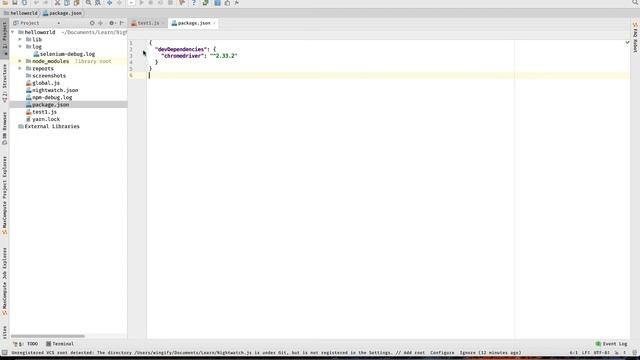Screen dimensions: 640x360
Task: Open Project panel settings gear
Action: (x=112, y=23)
